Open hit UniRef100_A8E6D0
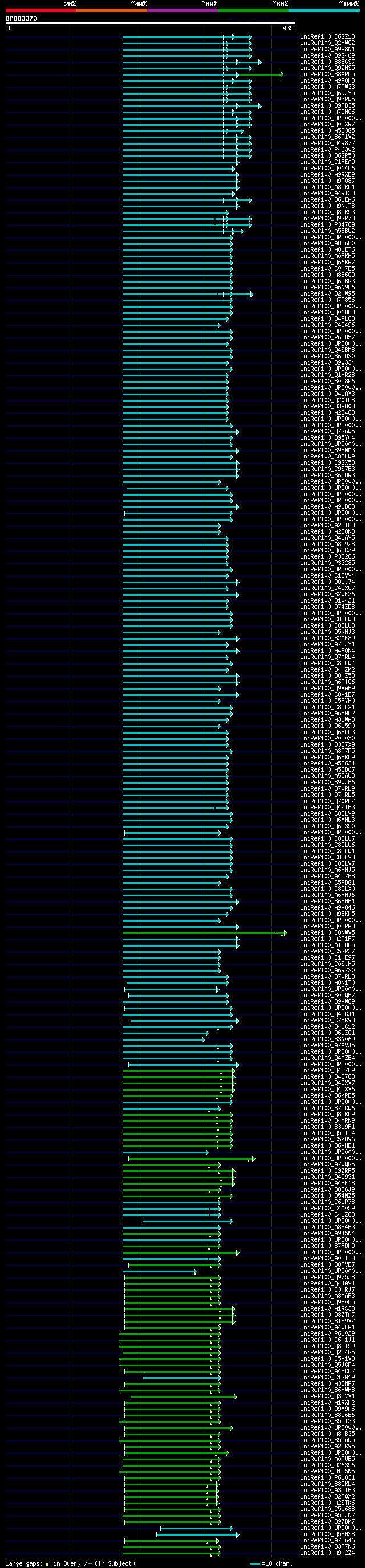 [x=327, y=243]
